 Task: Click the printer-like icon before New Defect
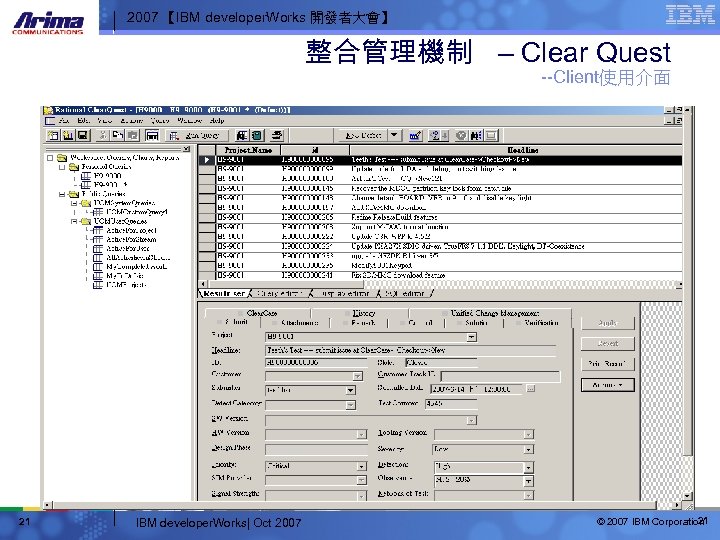pos(277,135)
